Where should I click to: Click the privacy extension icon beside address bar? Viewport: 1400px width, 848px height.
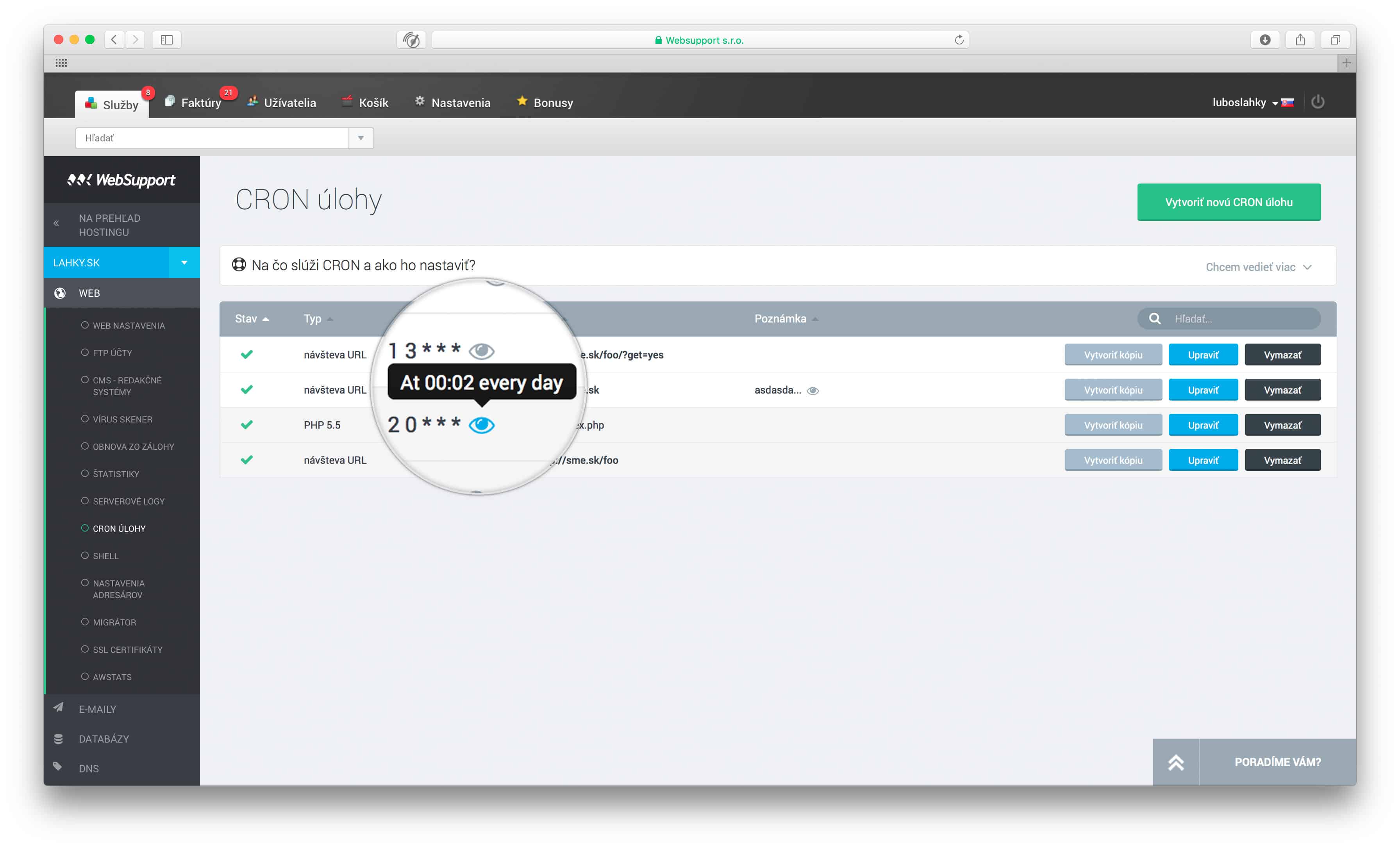(411, 40)
